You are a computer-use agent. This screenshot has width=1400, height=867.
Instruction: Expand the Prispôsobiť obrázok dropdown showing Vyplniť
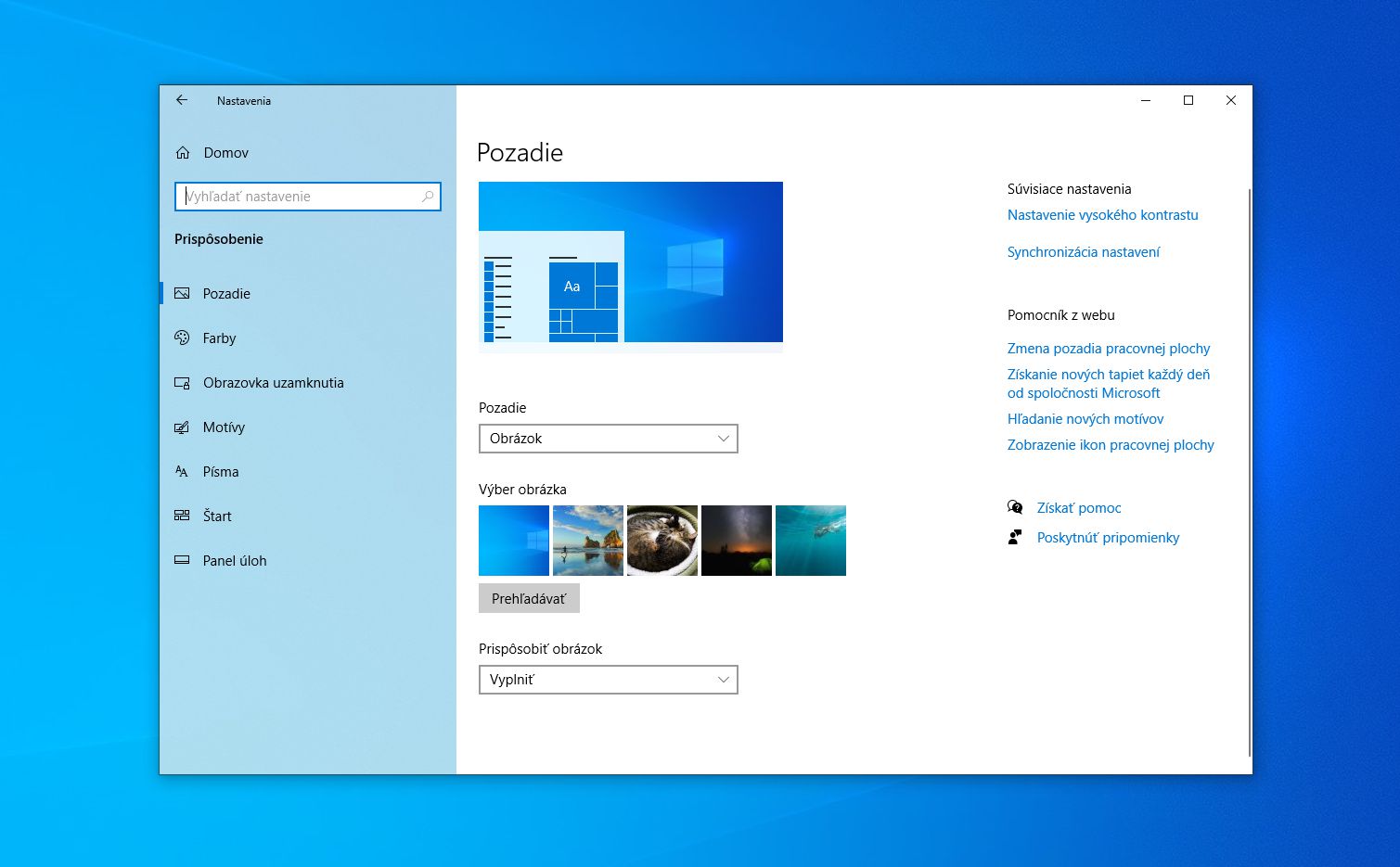(609, 680)
